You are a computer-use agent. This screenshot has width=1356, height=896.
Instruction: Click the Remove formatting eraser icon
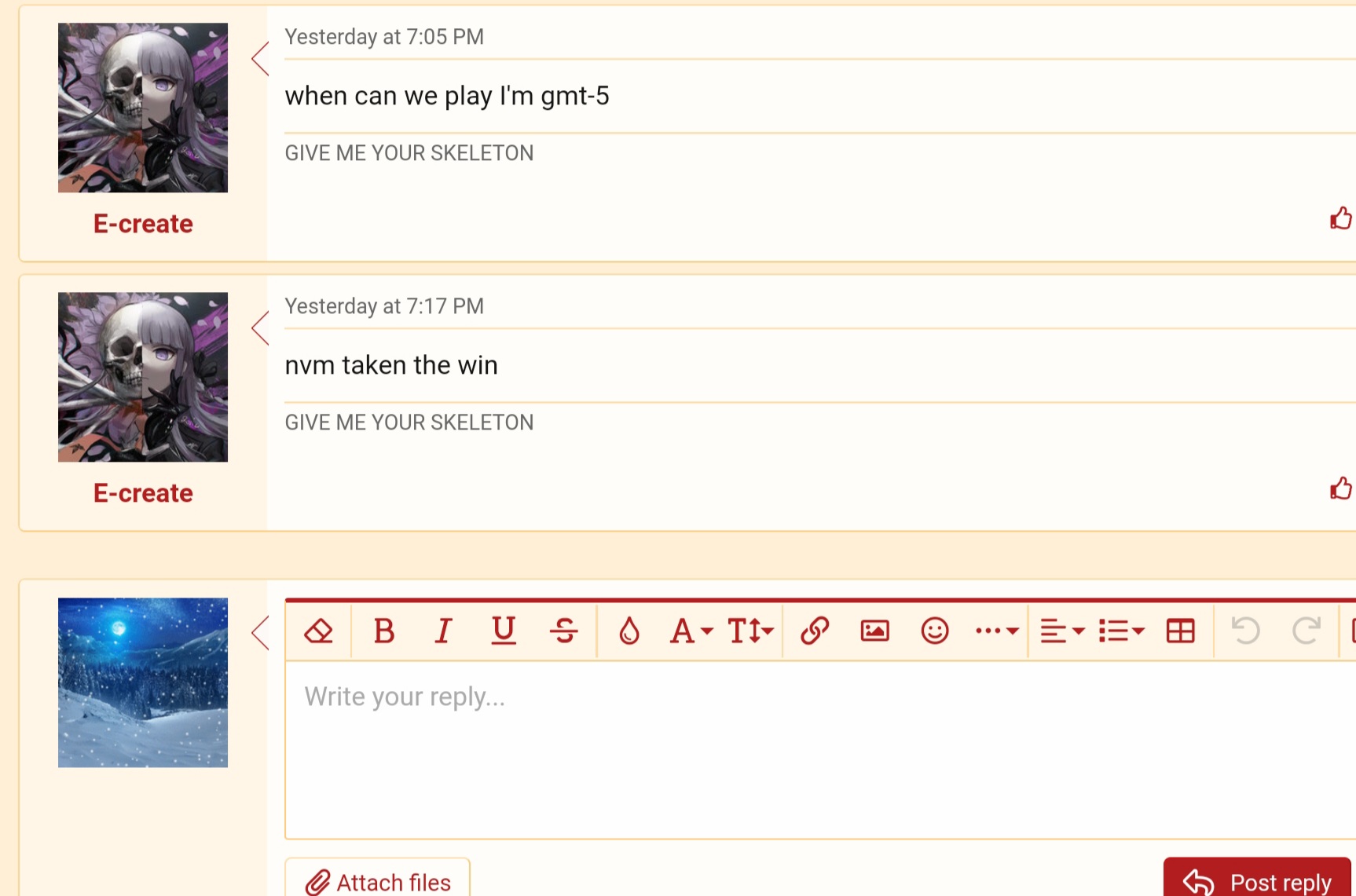click(x=319, y=631)
